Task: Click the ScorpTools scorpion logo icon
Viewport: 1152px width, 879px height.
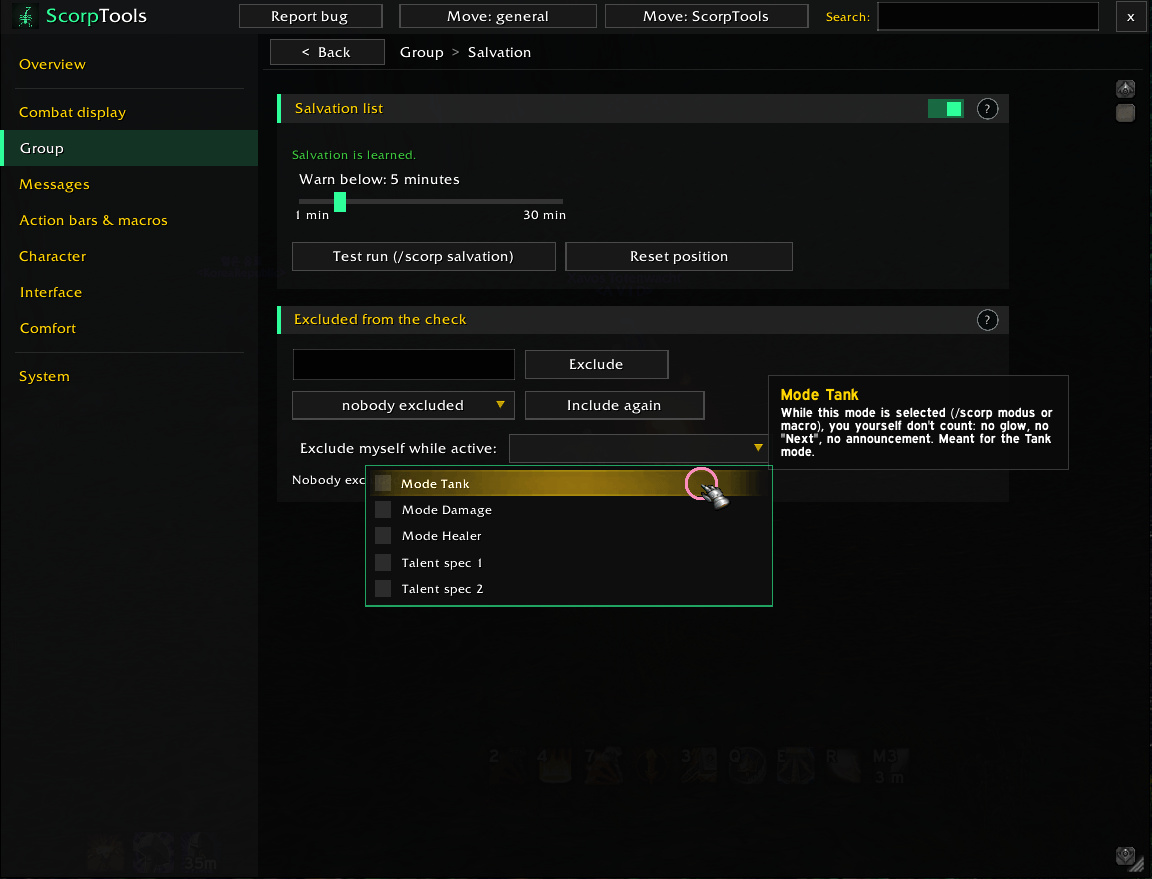Action: 26,16
